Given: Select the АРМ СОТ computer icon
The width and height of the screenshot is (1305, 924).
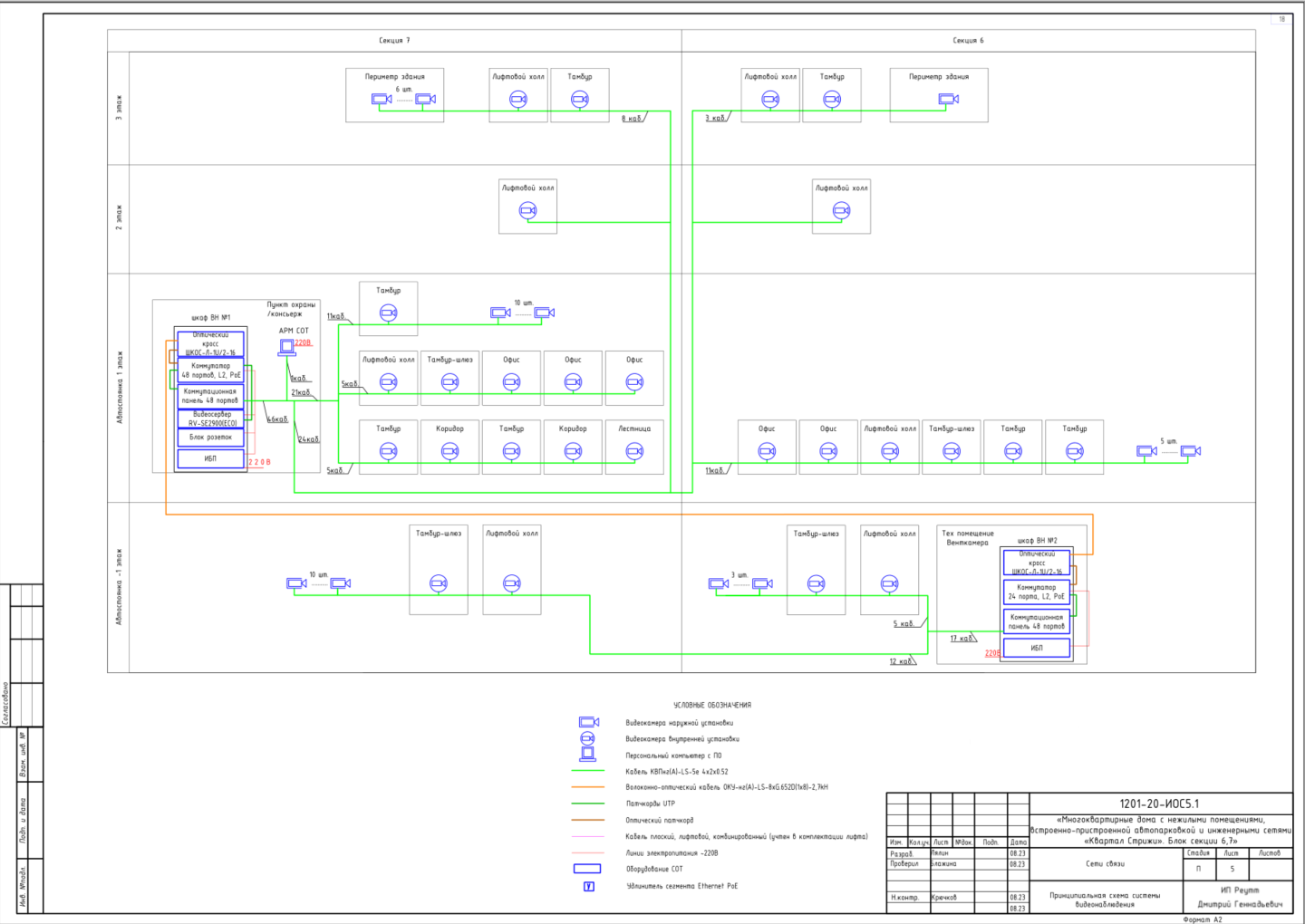Looking at the screenshot, I should coord(286,347).
